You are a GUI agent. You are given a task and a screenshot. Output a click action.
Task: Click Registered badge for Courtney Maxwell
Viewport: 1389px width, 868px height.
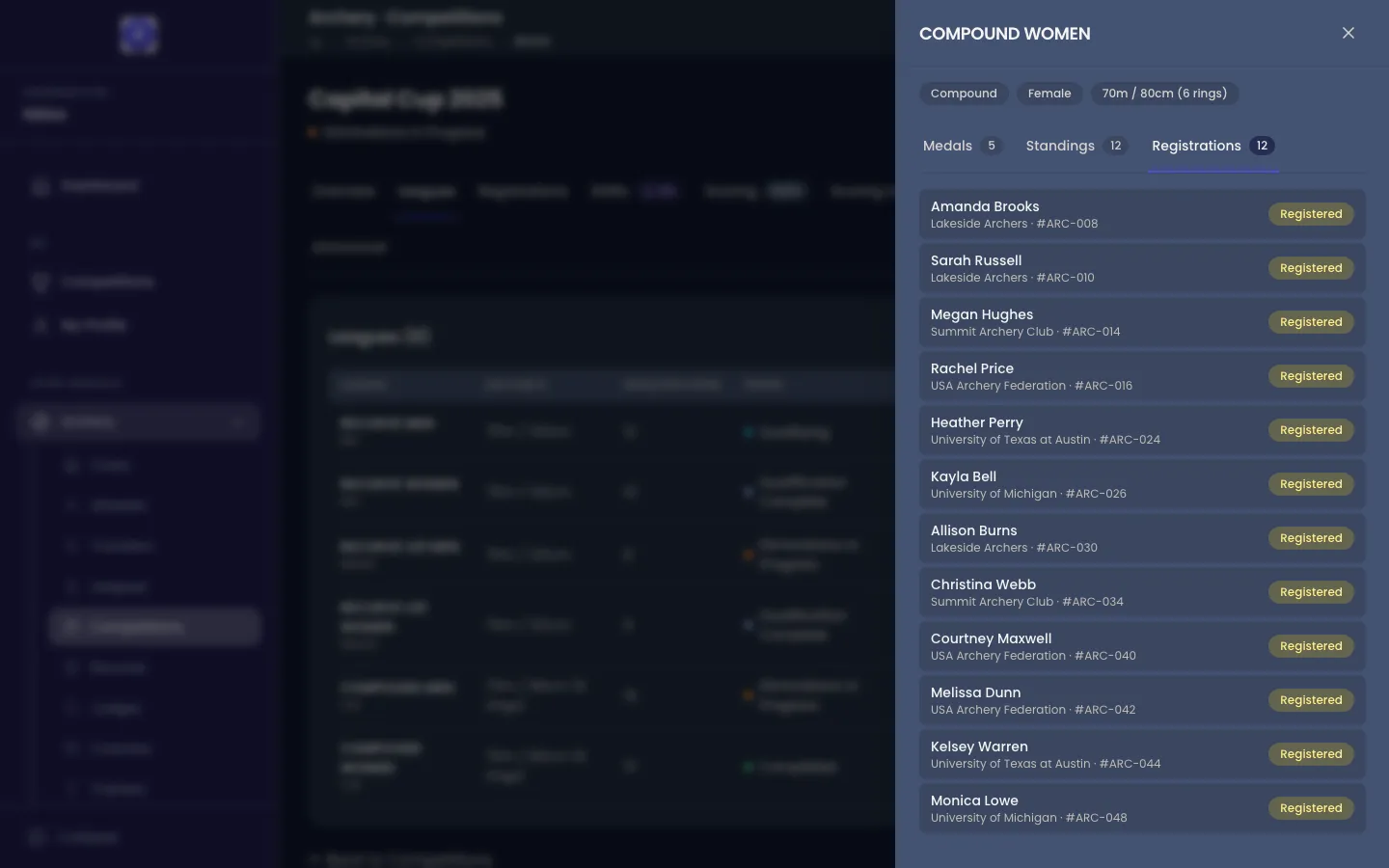1311,646
